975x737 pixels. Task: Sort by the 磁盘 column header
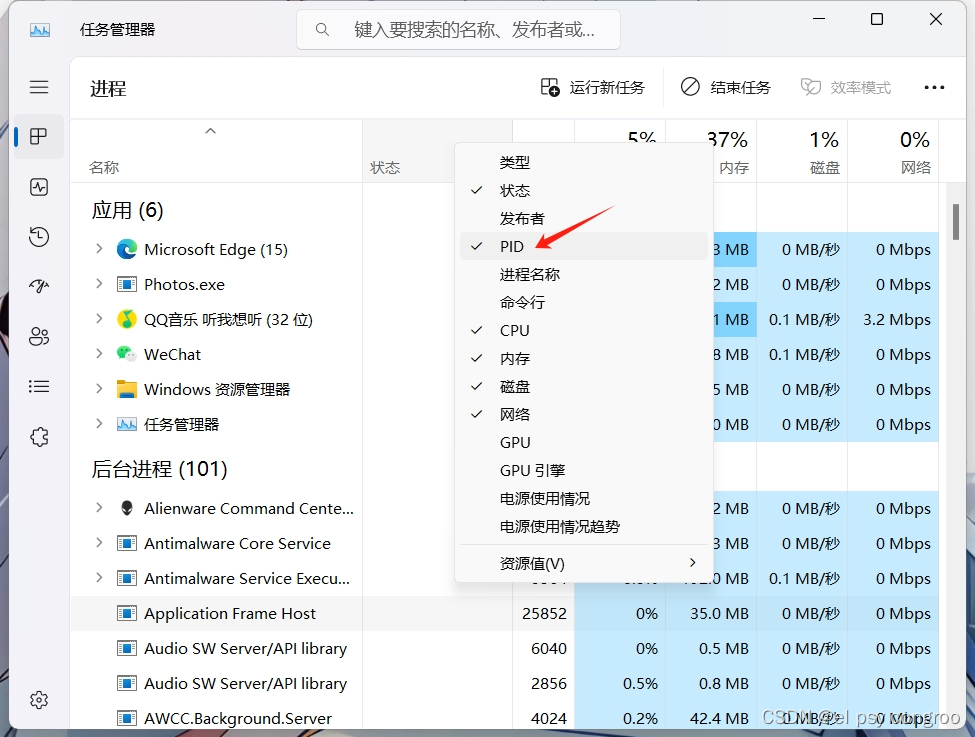pyautogui.click(x=802, y=151)
